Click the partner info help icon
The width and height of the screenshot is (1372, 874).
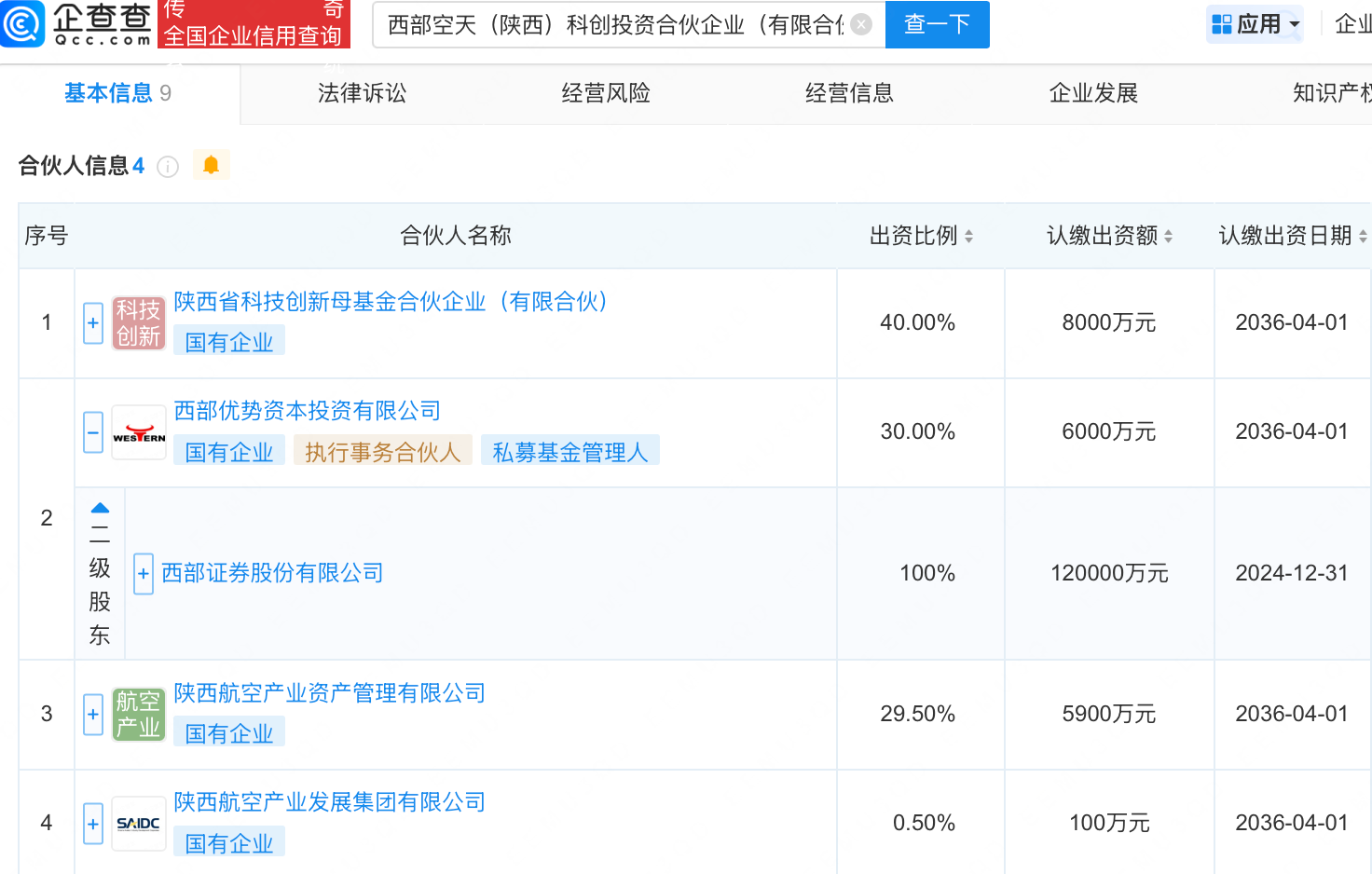point(168,167)
